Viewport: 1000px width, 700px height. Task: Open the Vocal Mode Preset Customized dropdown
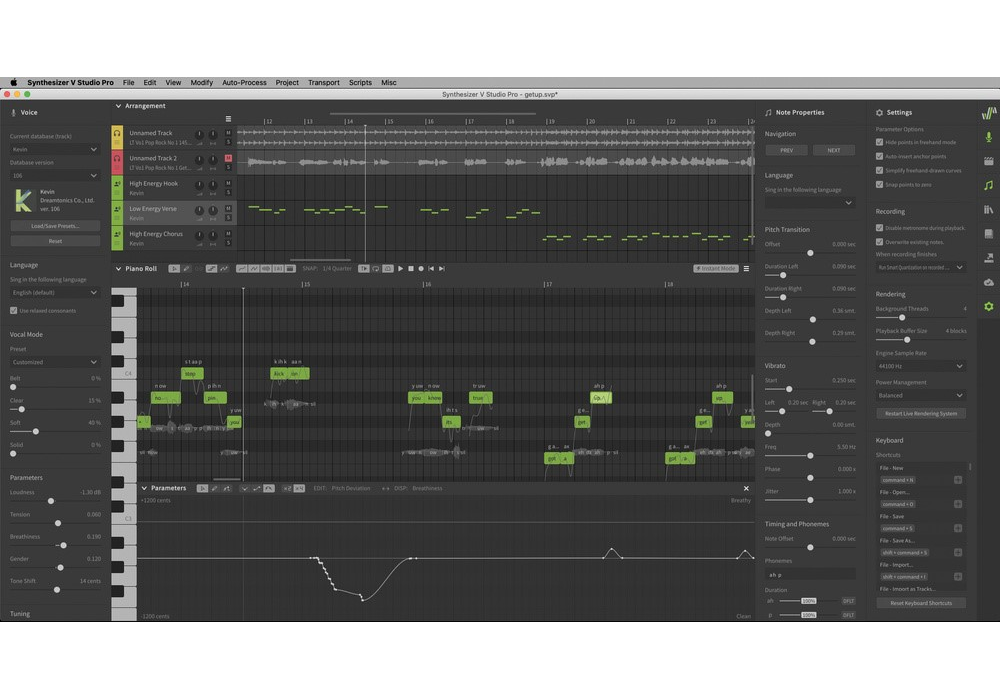click(x=55, y=362)
